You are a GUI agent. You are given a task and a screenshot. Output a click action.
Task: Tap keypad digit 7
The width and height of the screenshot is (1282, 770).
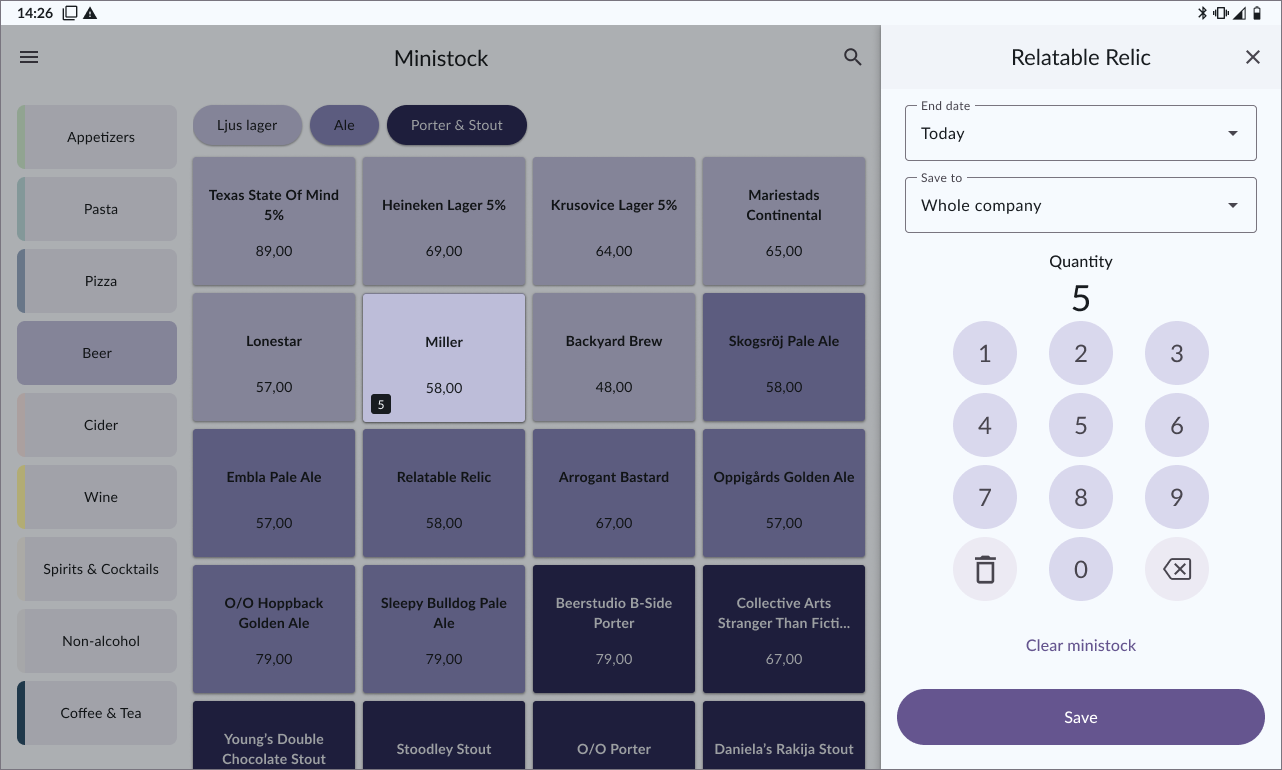(x=985, y=497)
